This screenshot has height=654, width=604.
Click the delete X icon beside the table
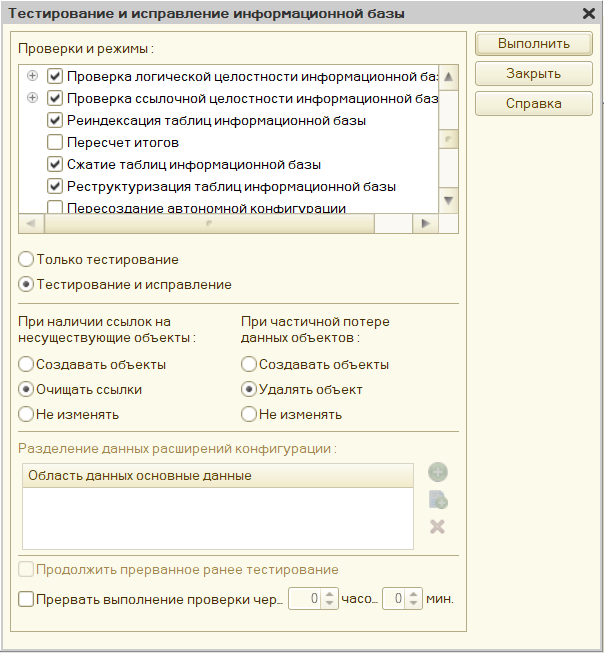tap(437, 526)
